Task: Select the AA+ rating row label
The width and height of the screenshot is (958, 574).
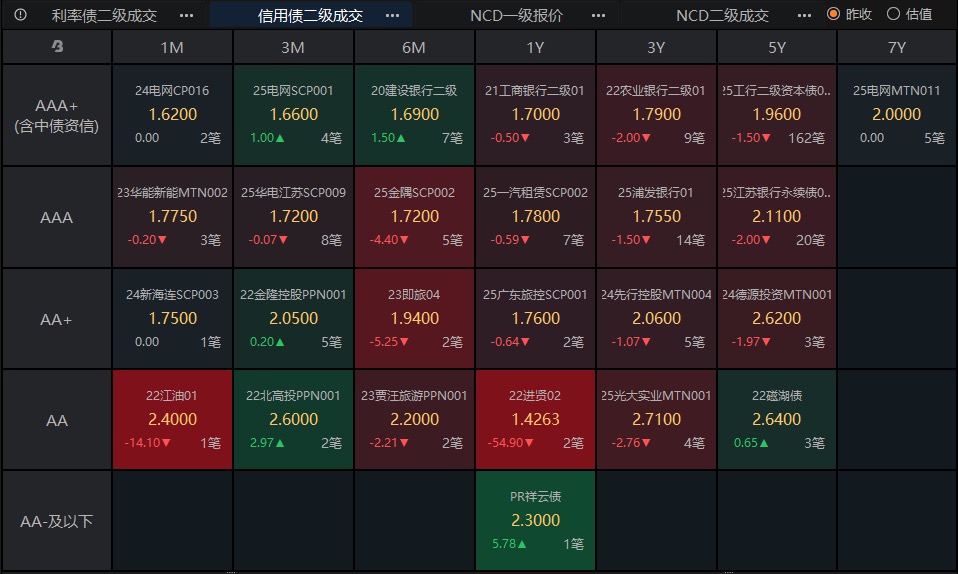Action: (x=57, y=319)
